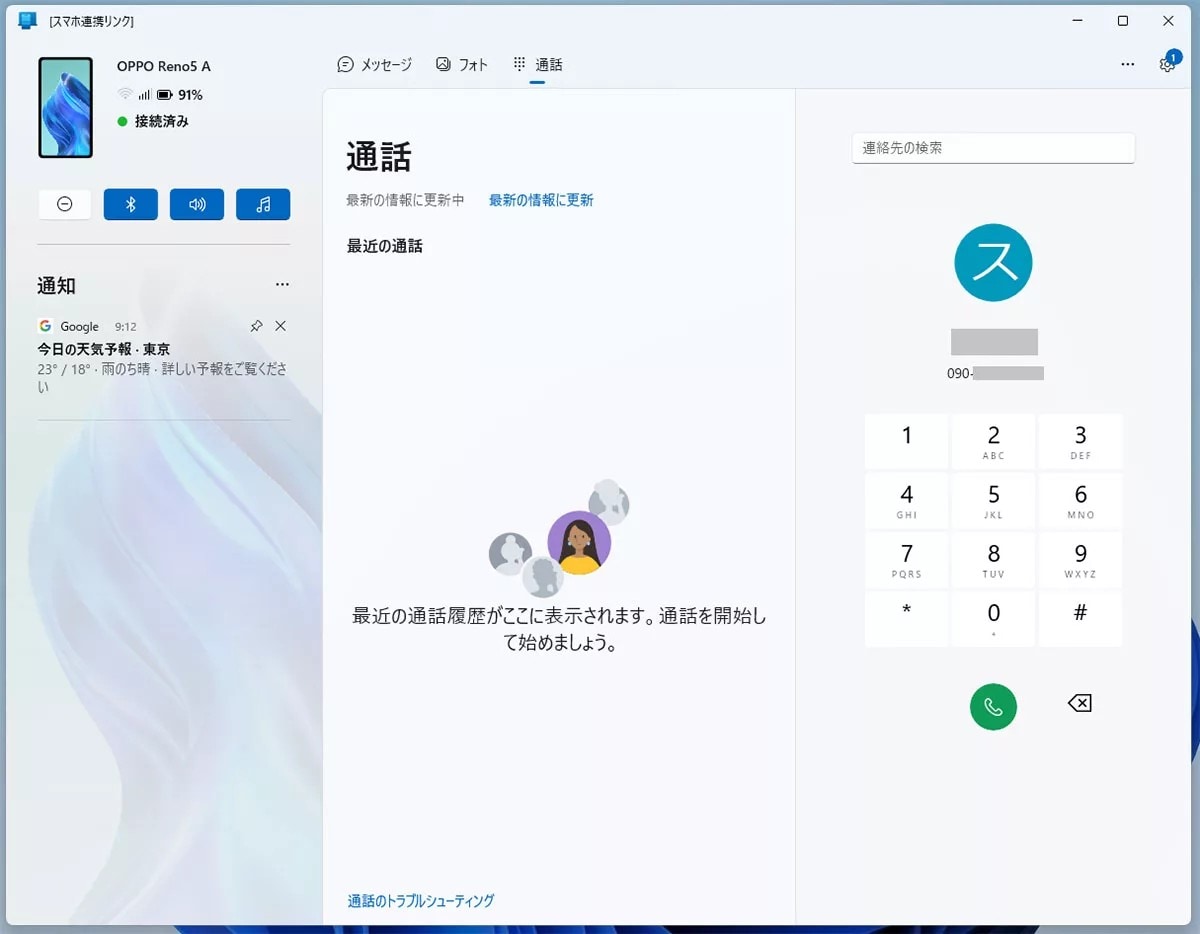Screen dimensions: 1200x934
Task: Click the OPPO Reno5 A device name
Action: tap(164, 67)
